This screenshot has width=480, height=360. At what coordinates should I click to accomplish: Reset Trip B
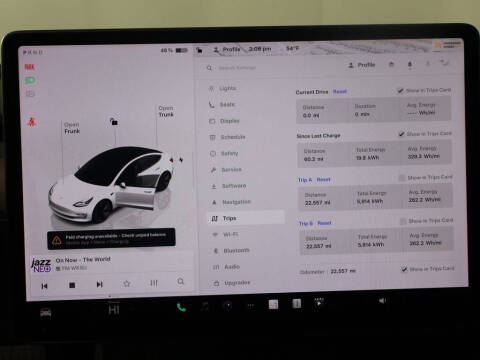324,223
